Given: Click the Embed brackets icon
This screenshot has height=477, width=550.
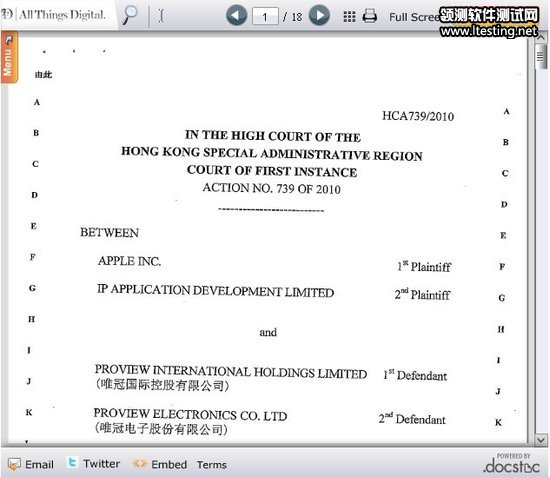Looking at the screenshot, I should click(x=139, y=464).
